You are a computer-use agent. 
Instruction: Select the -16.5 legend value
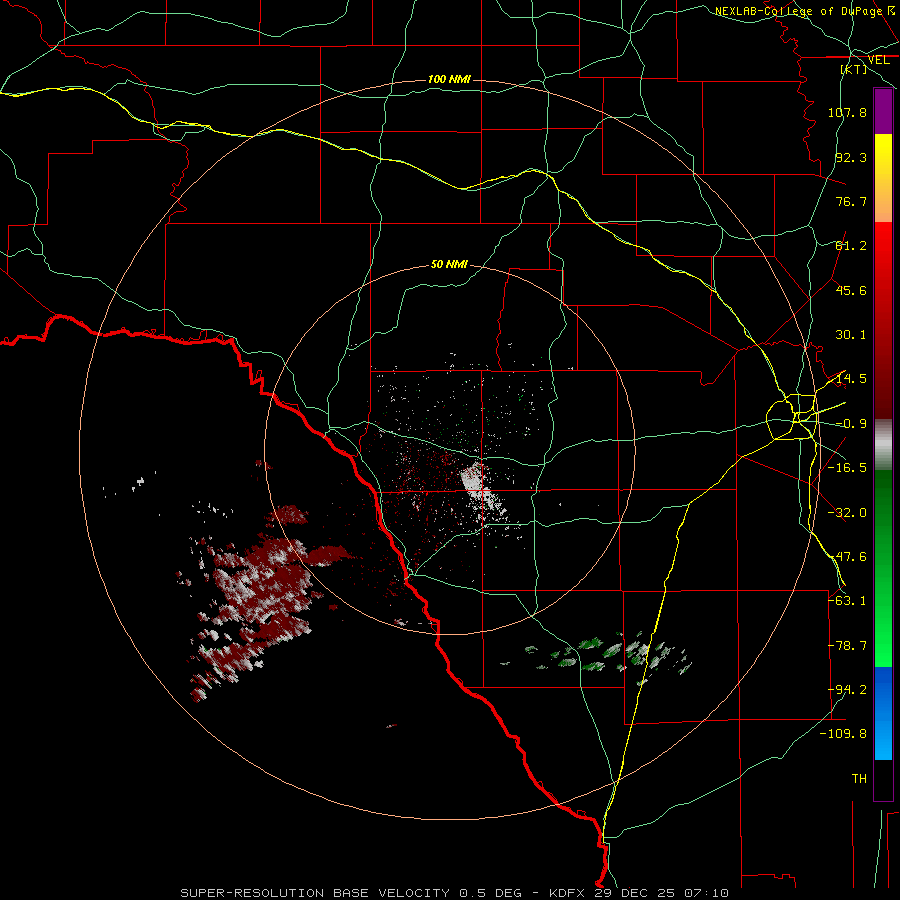point(847,468)
